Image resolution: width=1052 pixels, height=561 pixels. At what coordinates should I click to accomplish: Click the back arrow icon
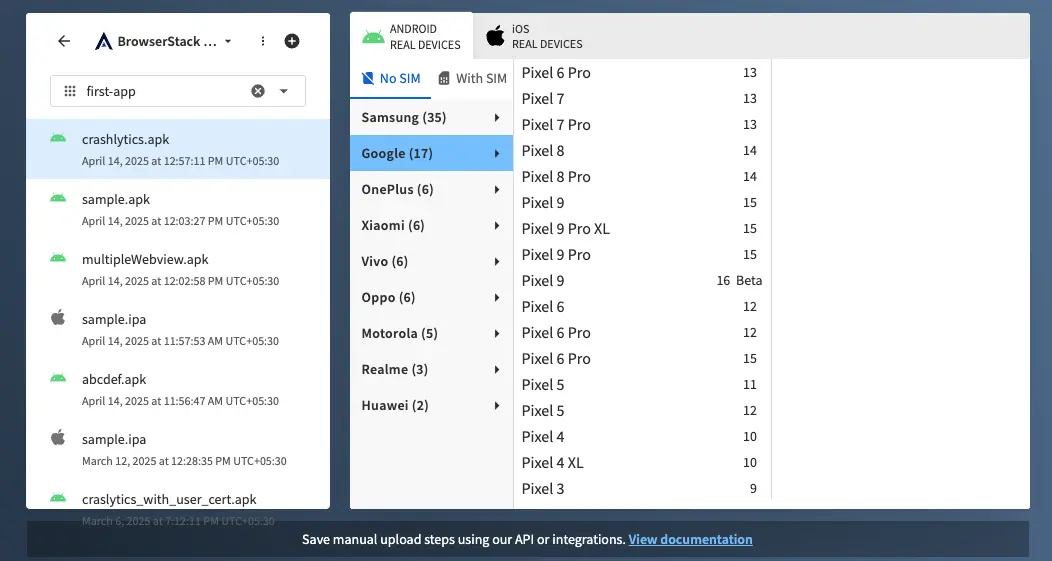(x=64, y=41)
